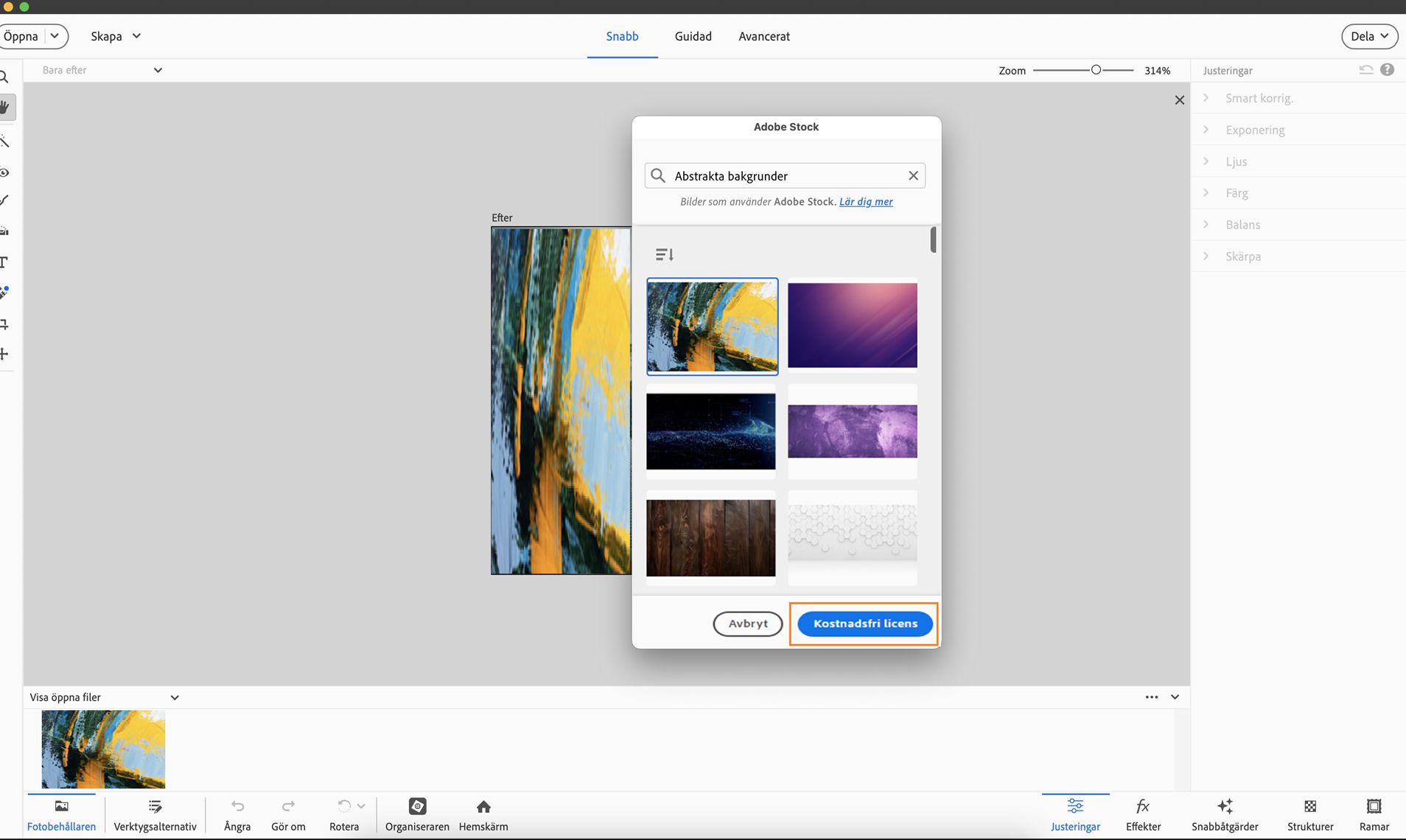This screenshot has height=840, width=1406.
Task: Open the Ramar frames panel
Action: click(x=1374, y=807)
